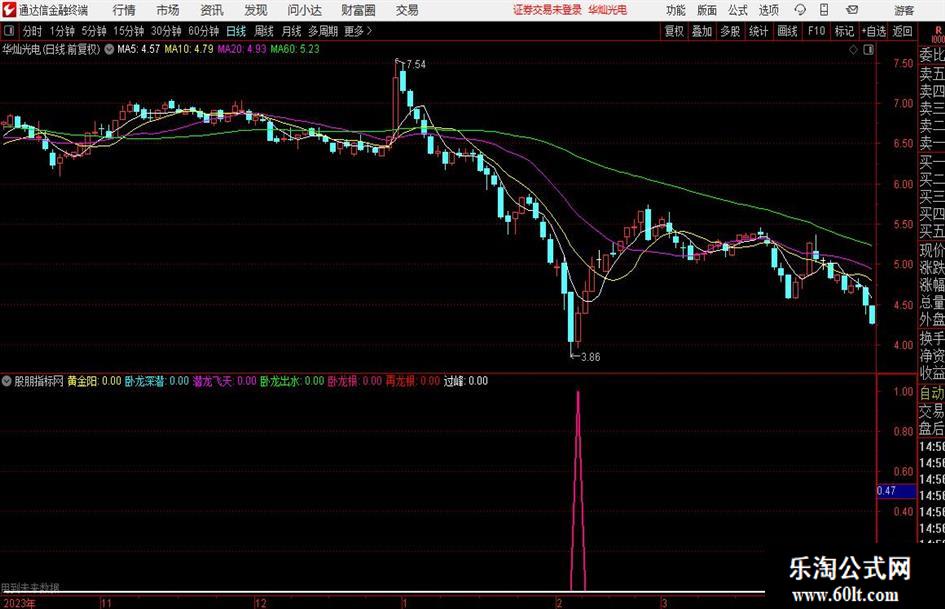Click the 证券交易未登录 login status link
Viewport: 945px width, 609px height.
pos(547,10)
